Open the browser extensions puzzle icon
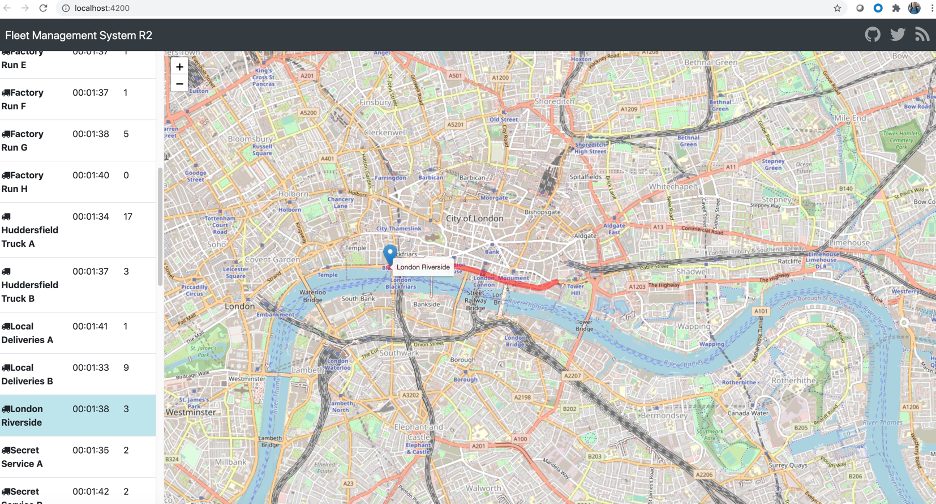Screen dimensions: 936x504 click(895, 8)
